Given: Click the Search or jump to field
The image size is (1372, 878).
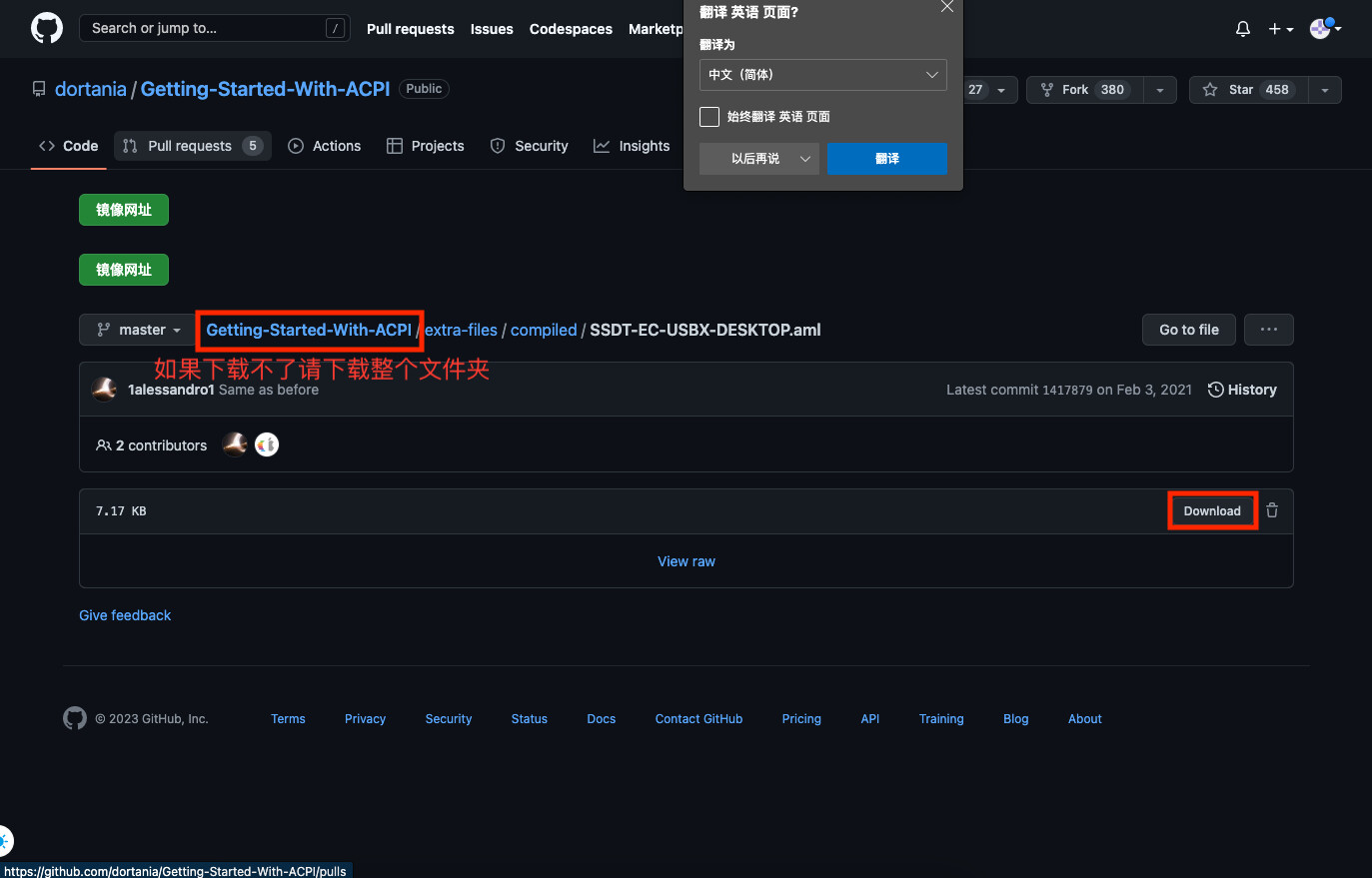Looking at the screenshot, I should pos(214,28).
